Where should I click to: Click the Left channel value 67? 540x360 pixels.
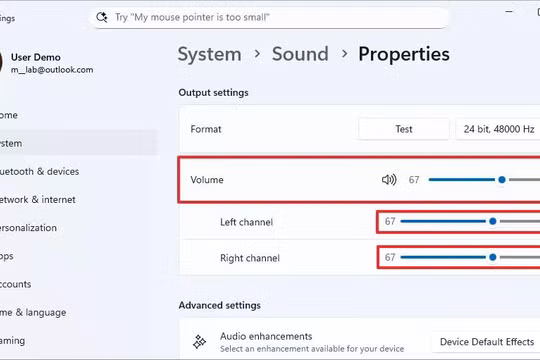390,221
